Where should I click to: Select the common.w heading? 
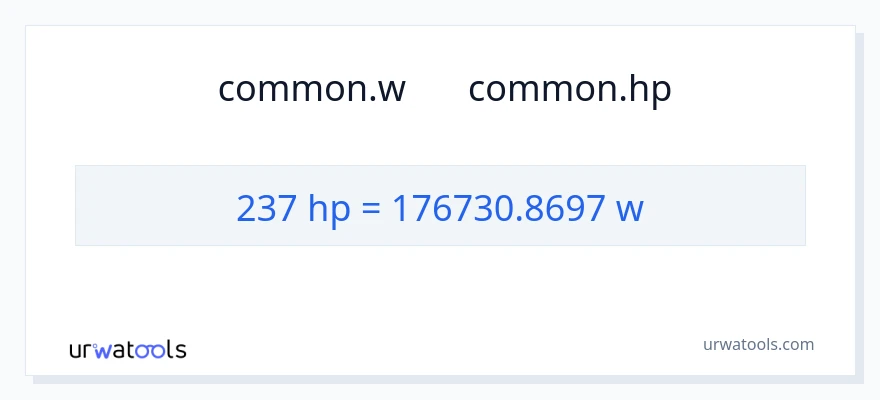312,89
